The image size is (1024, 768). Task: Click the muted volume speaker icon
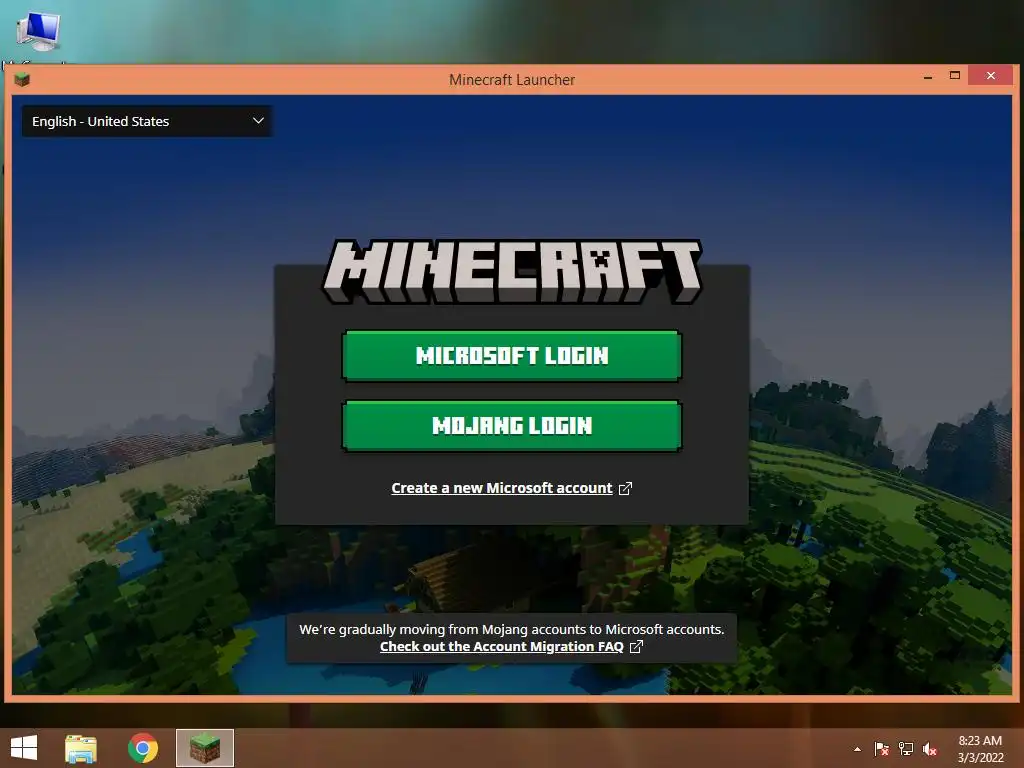pos(930,749)
